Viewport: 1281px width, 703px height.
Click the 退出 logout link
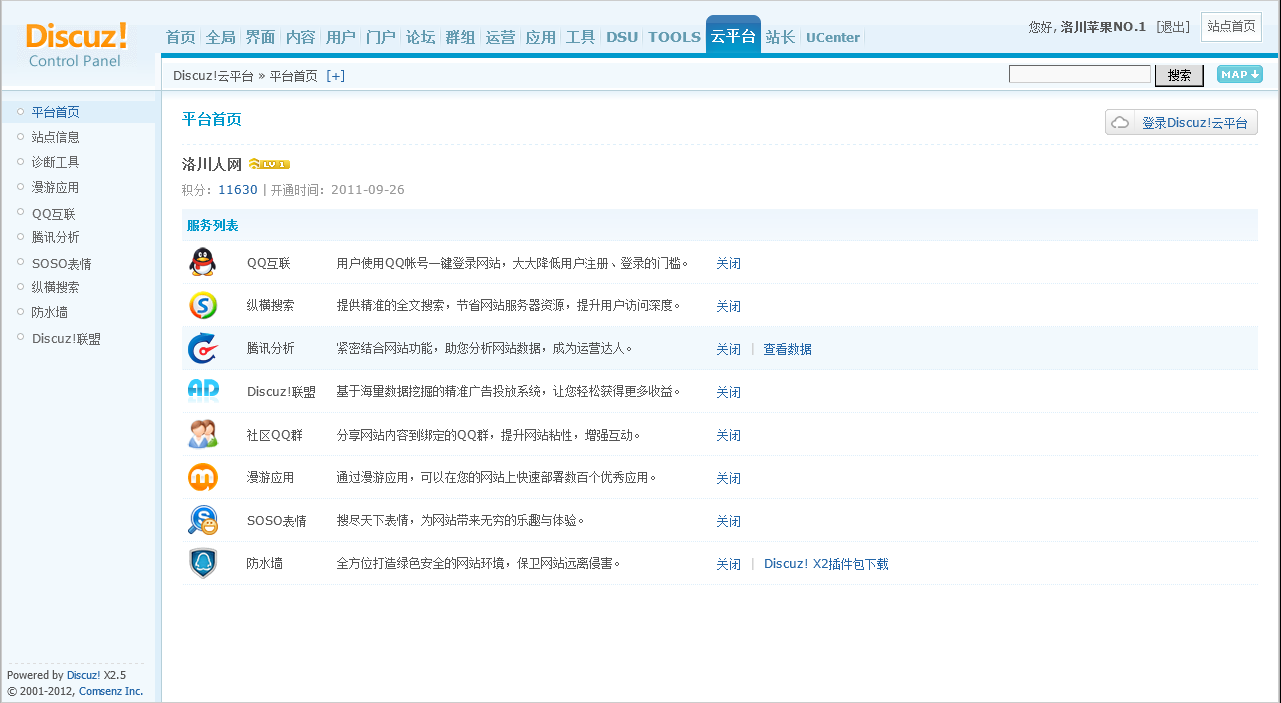coord(1173,27)
